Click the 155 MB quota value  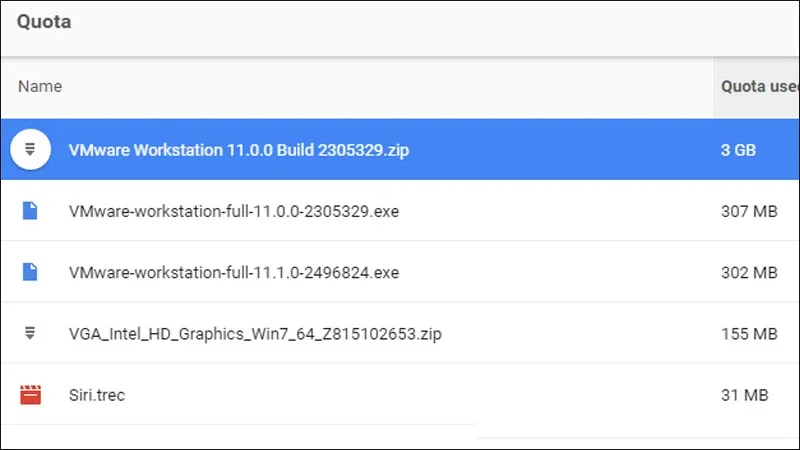(x=749, y=334)
